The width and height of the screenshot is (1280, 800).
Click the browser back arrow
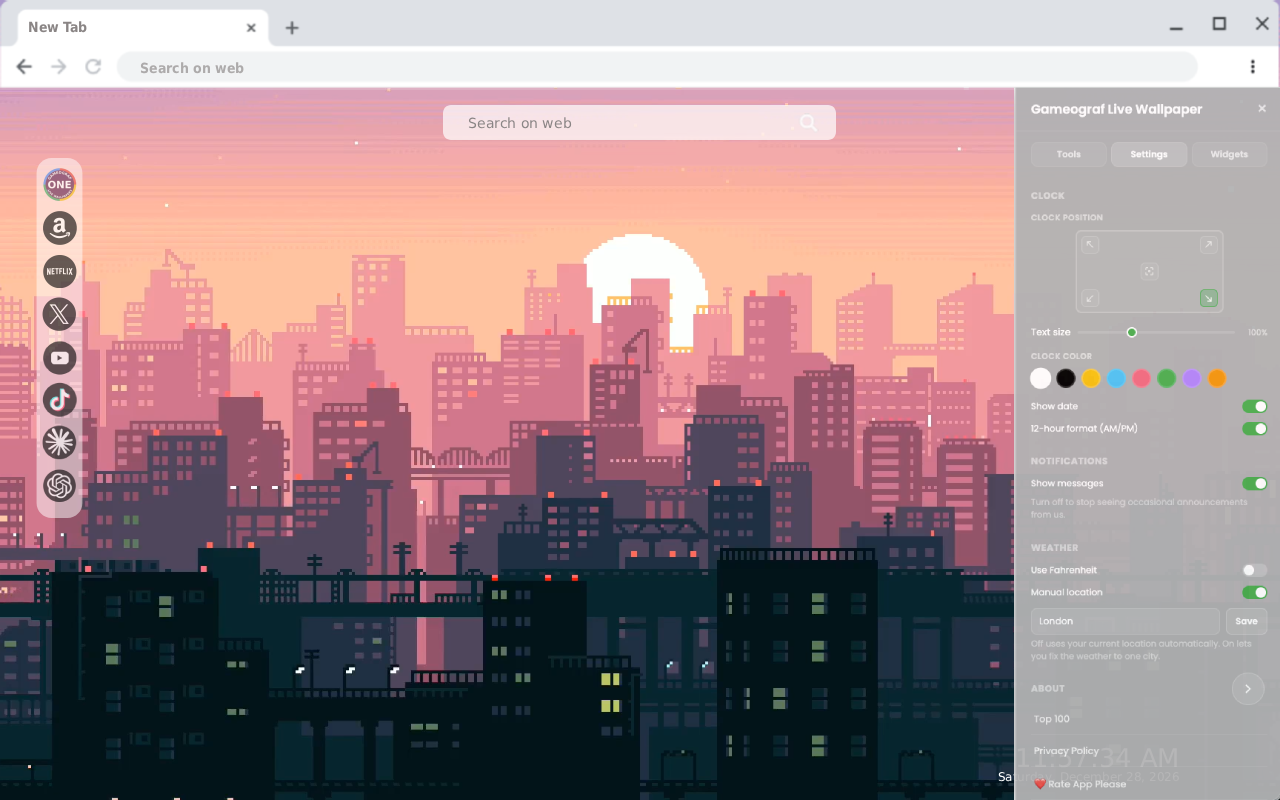pos(25,67)
